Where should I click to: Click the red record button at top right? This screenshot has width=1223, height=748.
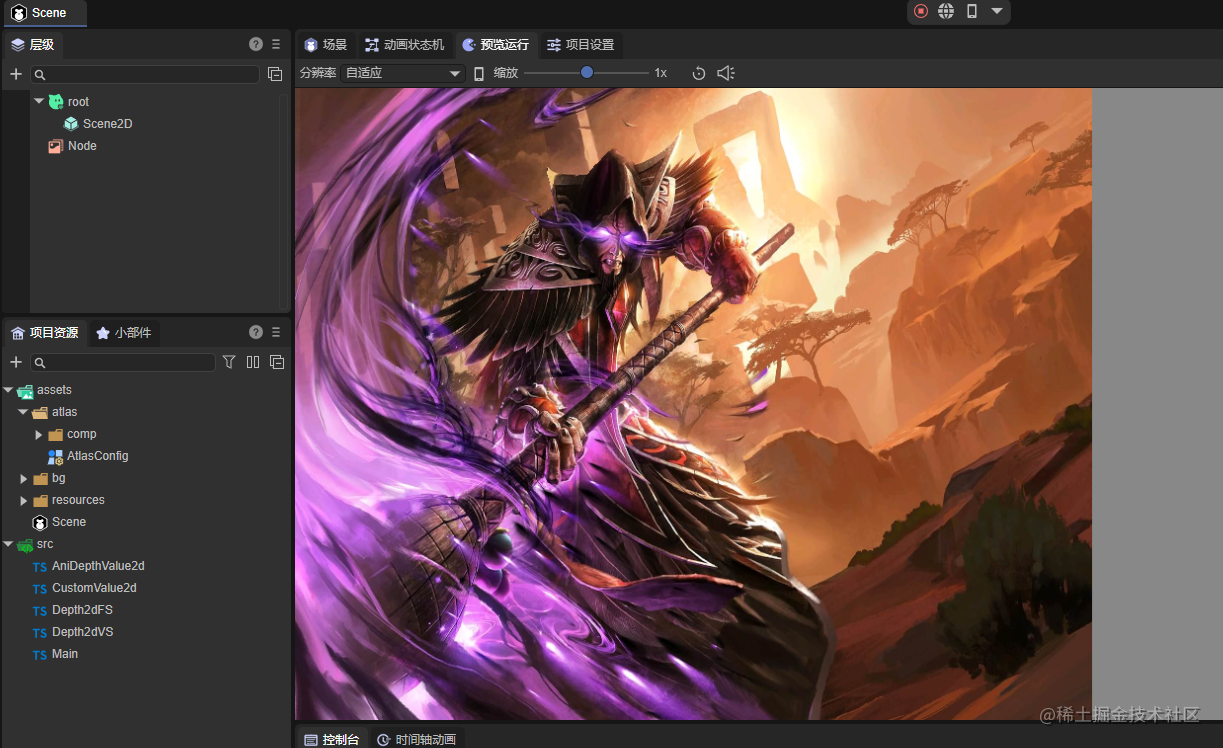(921, 11)
